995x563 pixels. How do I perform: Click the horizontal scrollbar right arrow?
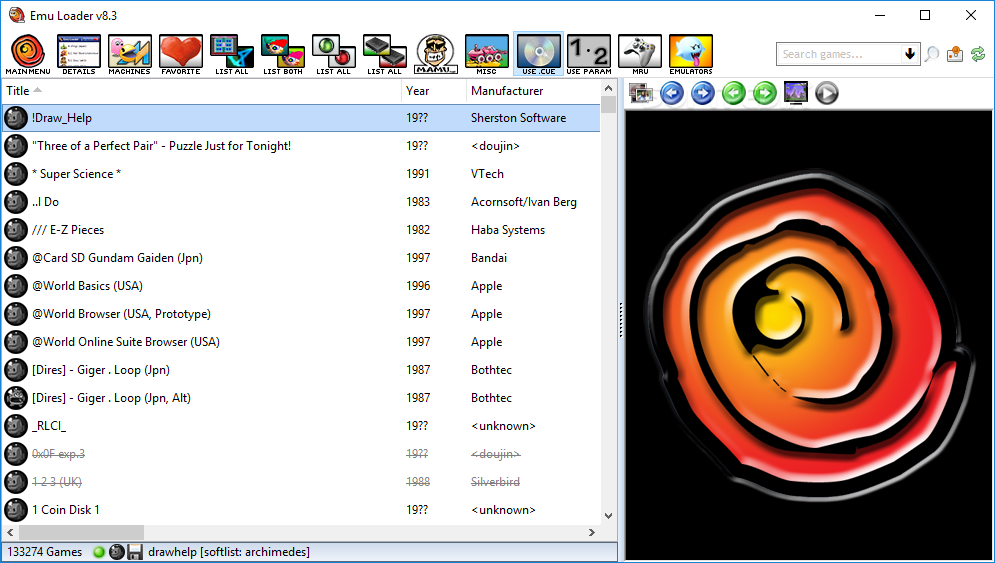[x=592, y=533]
